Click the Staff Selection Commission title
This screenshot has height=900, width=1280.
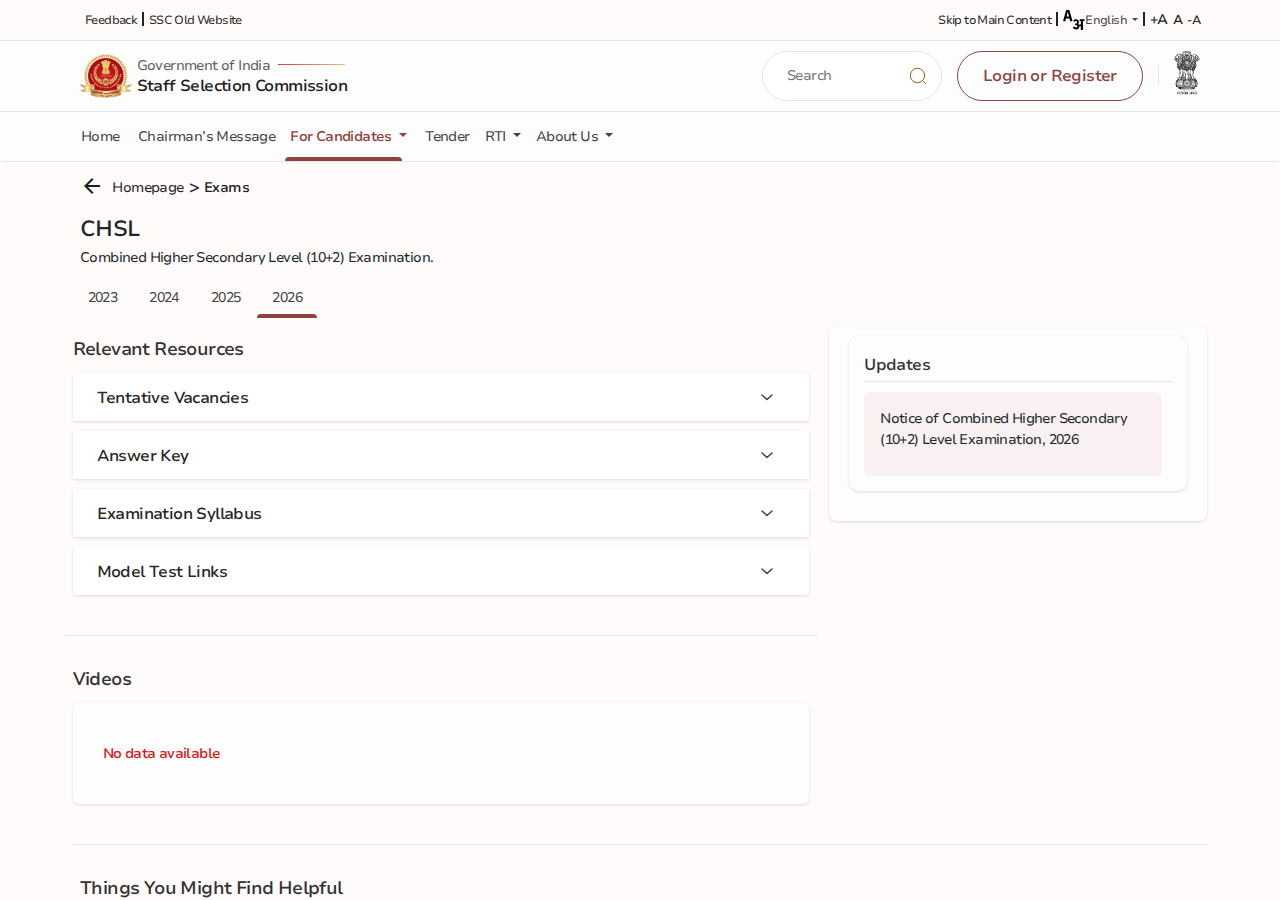[x=243, y=86]
